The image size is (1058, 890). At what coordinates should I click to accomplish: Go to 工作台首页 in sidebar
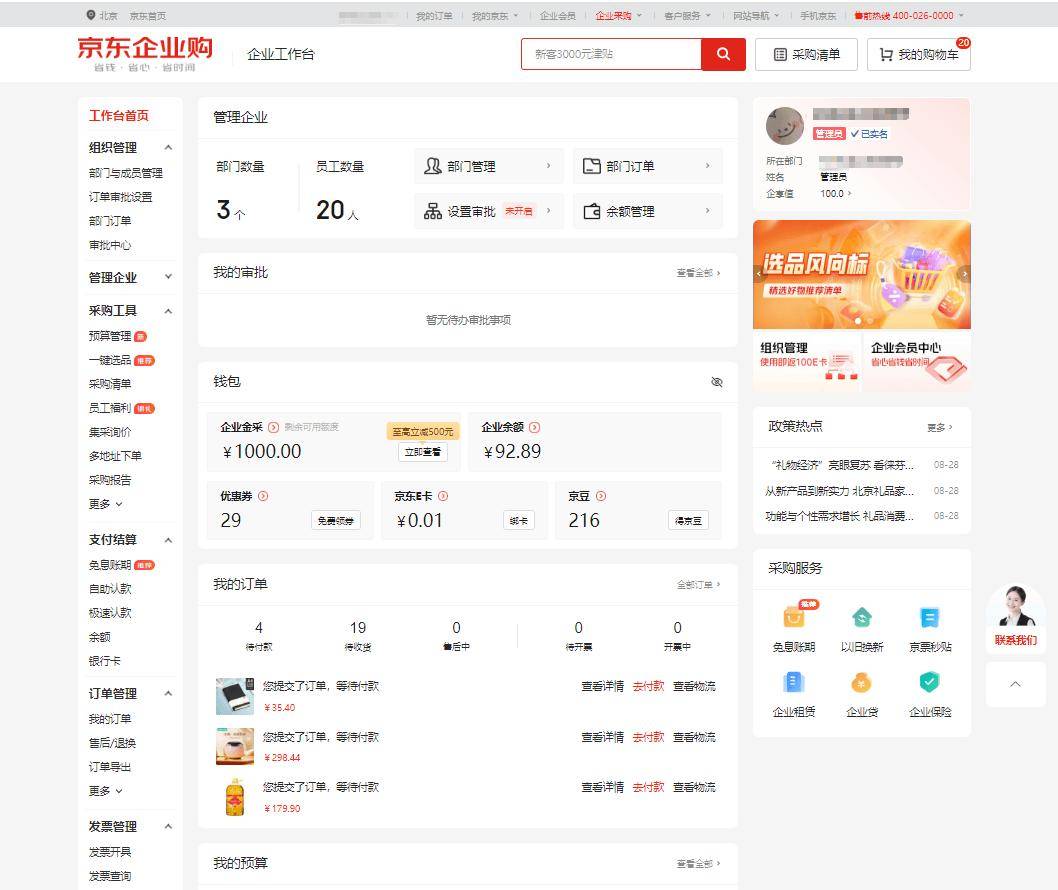point(119,115)
